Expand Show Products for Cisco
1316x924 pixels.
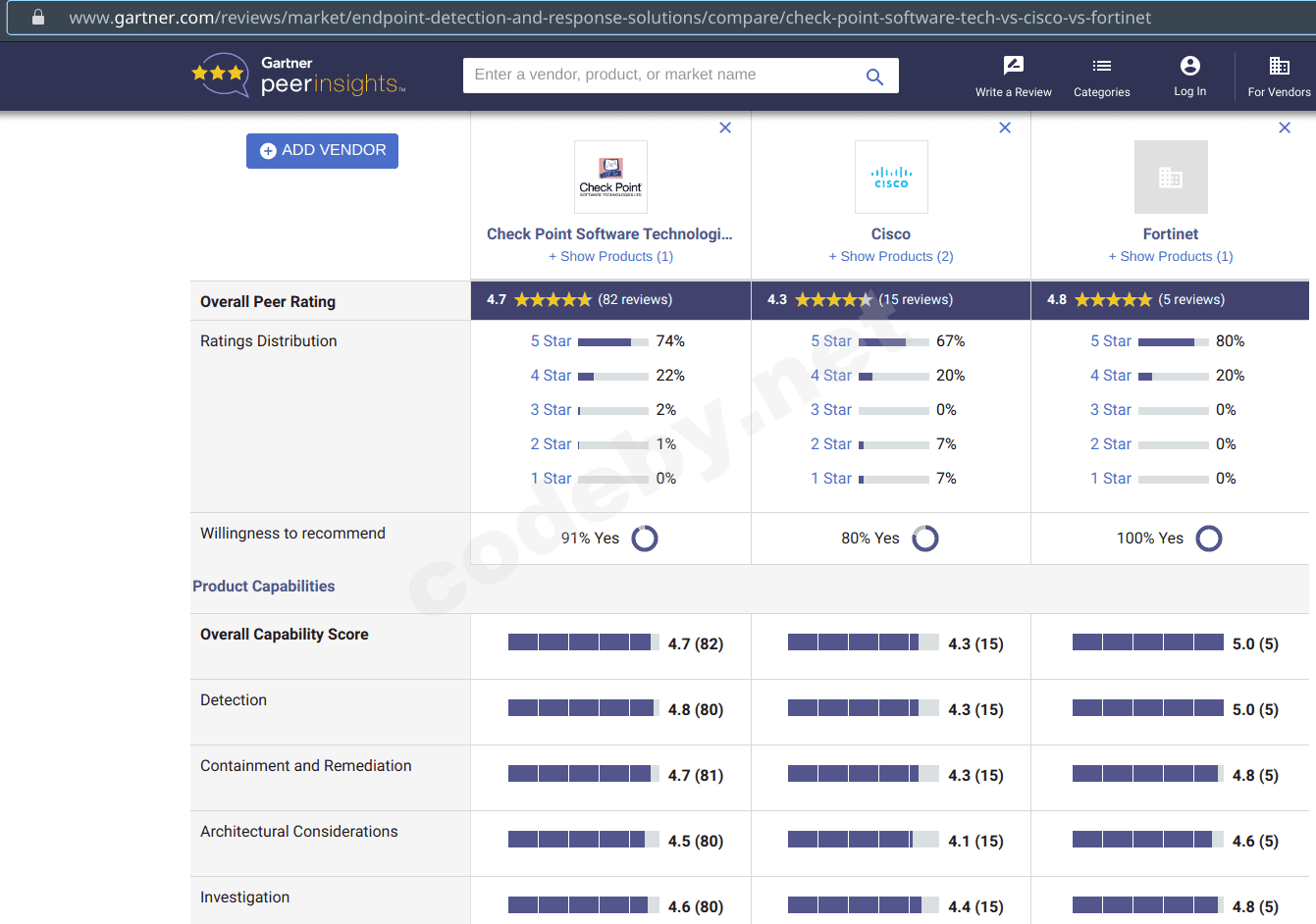[x=891, y=256]
